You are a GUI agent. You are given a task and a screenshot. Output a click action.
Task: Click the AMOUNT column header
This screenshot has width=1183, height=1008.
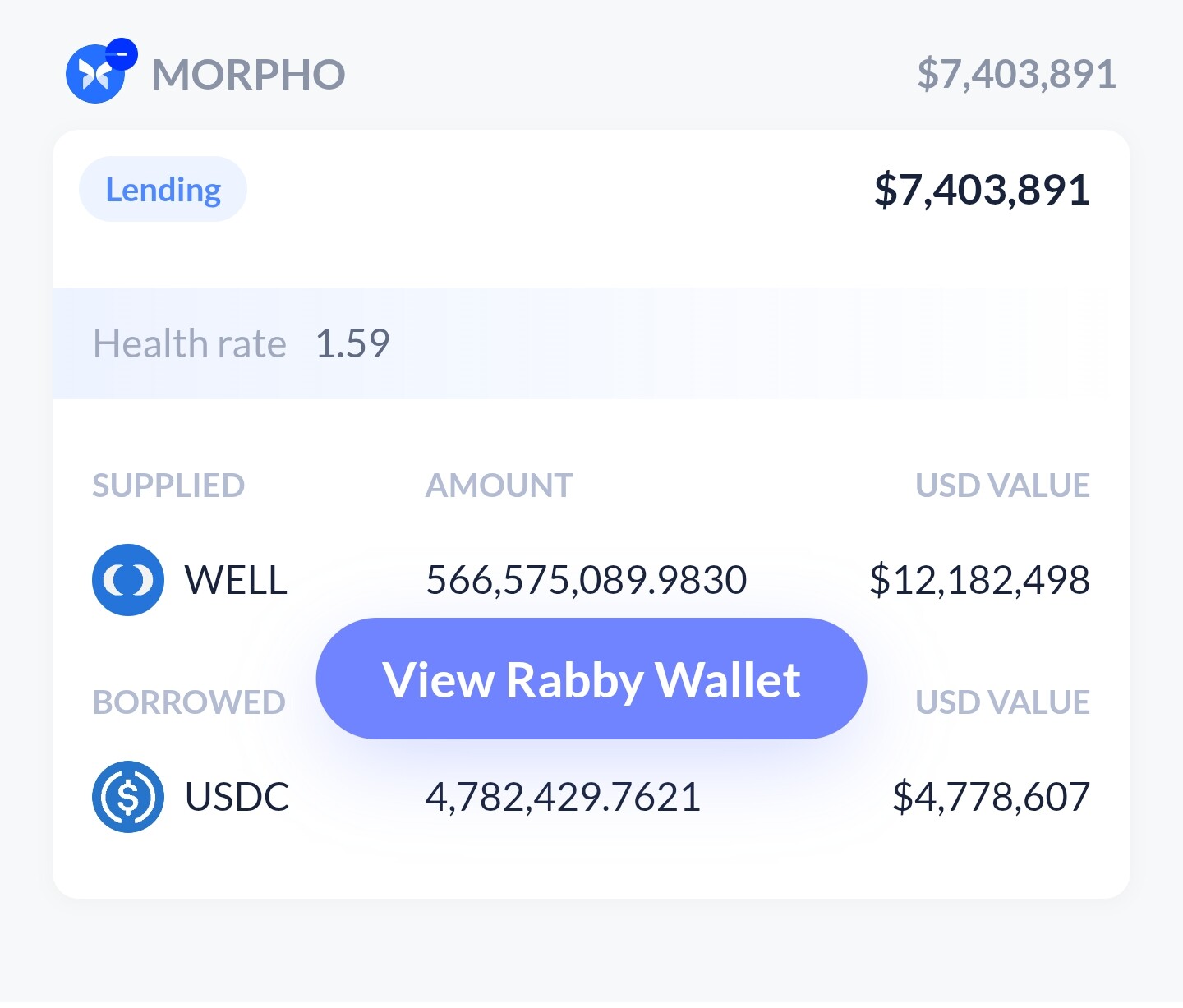point(499,486)
